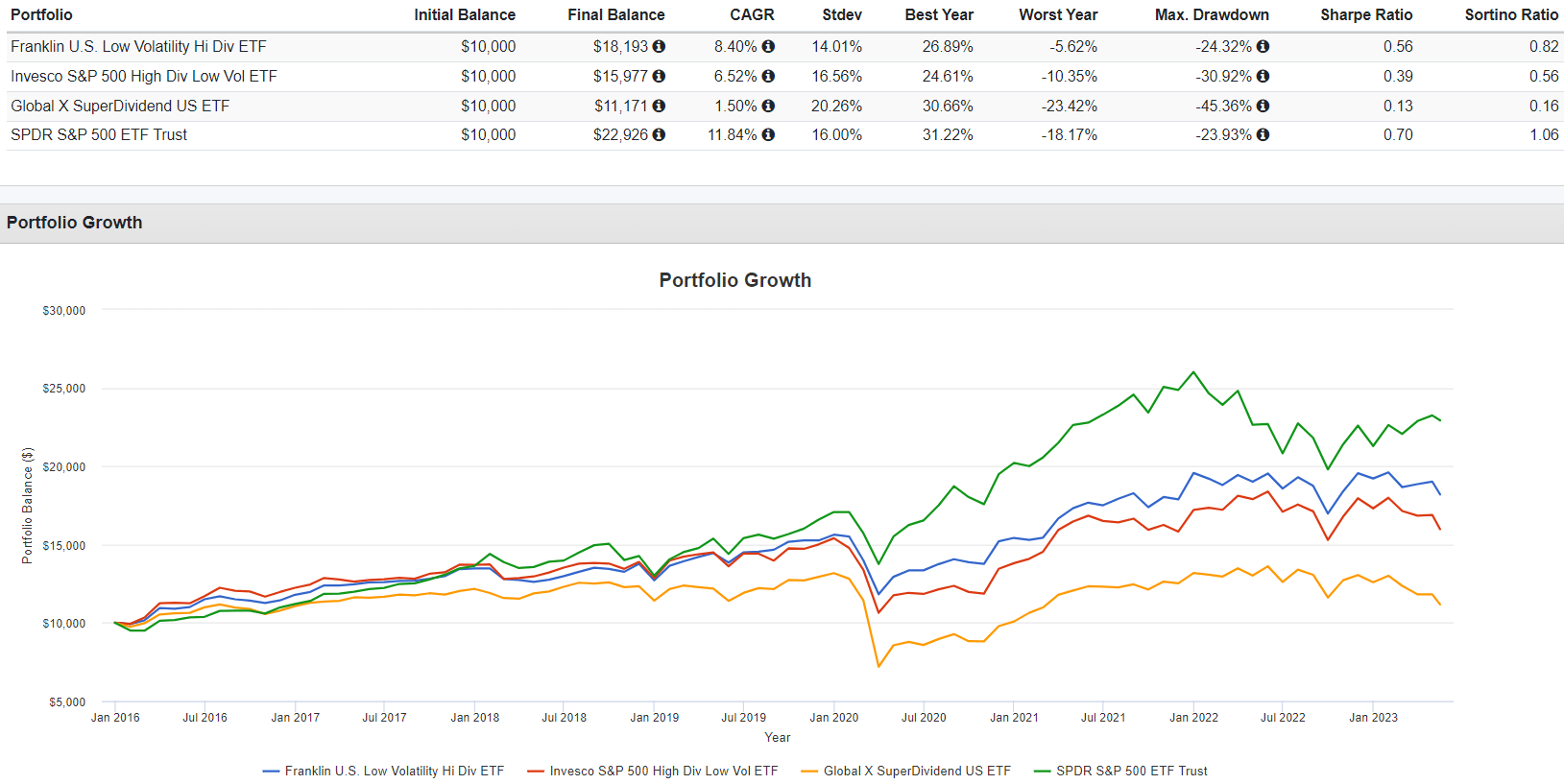Toggle Global X SuperDividend US ETF legend entry

pyautogui.click(x=905, y=771)
